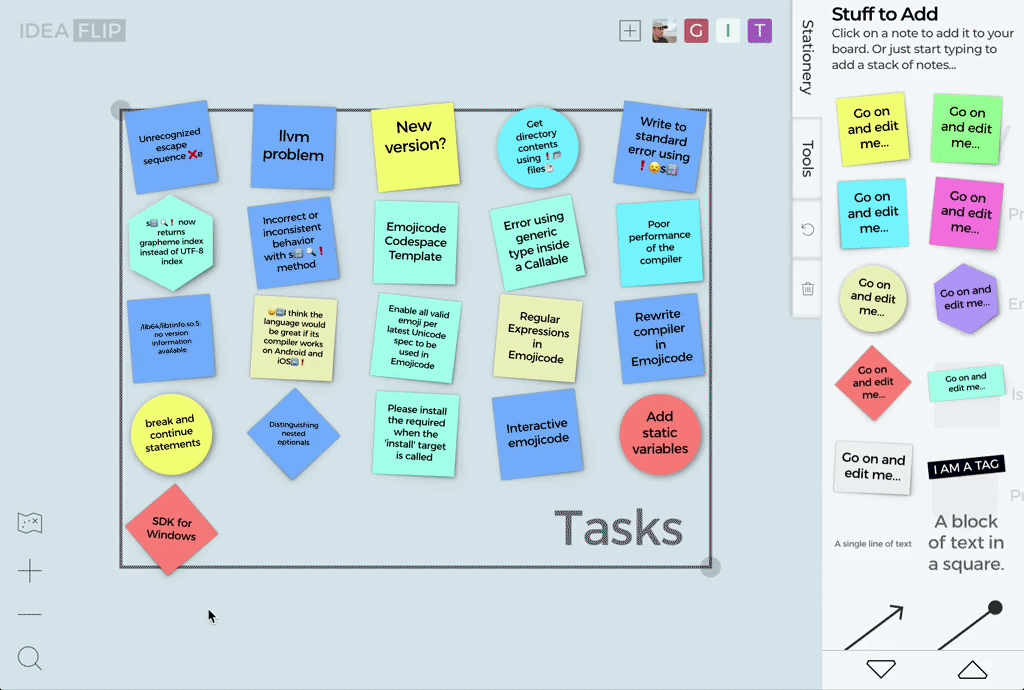The width and height of the screenshot is (1024, 690).
Task: Click the group's top-left resize handle
Action: [121, 110]
